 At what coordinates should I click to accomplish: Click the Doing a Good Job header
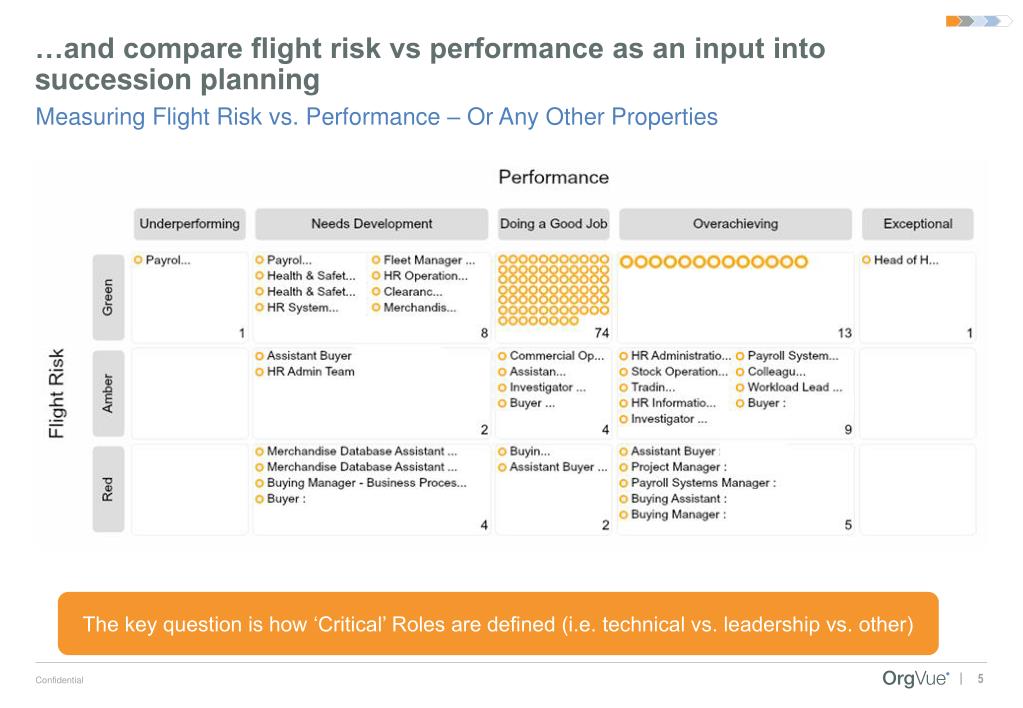click(553, 224)
